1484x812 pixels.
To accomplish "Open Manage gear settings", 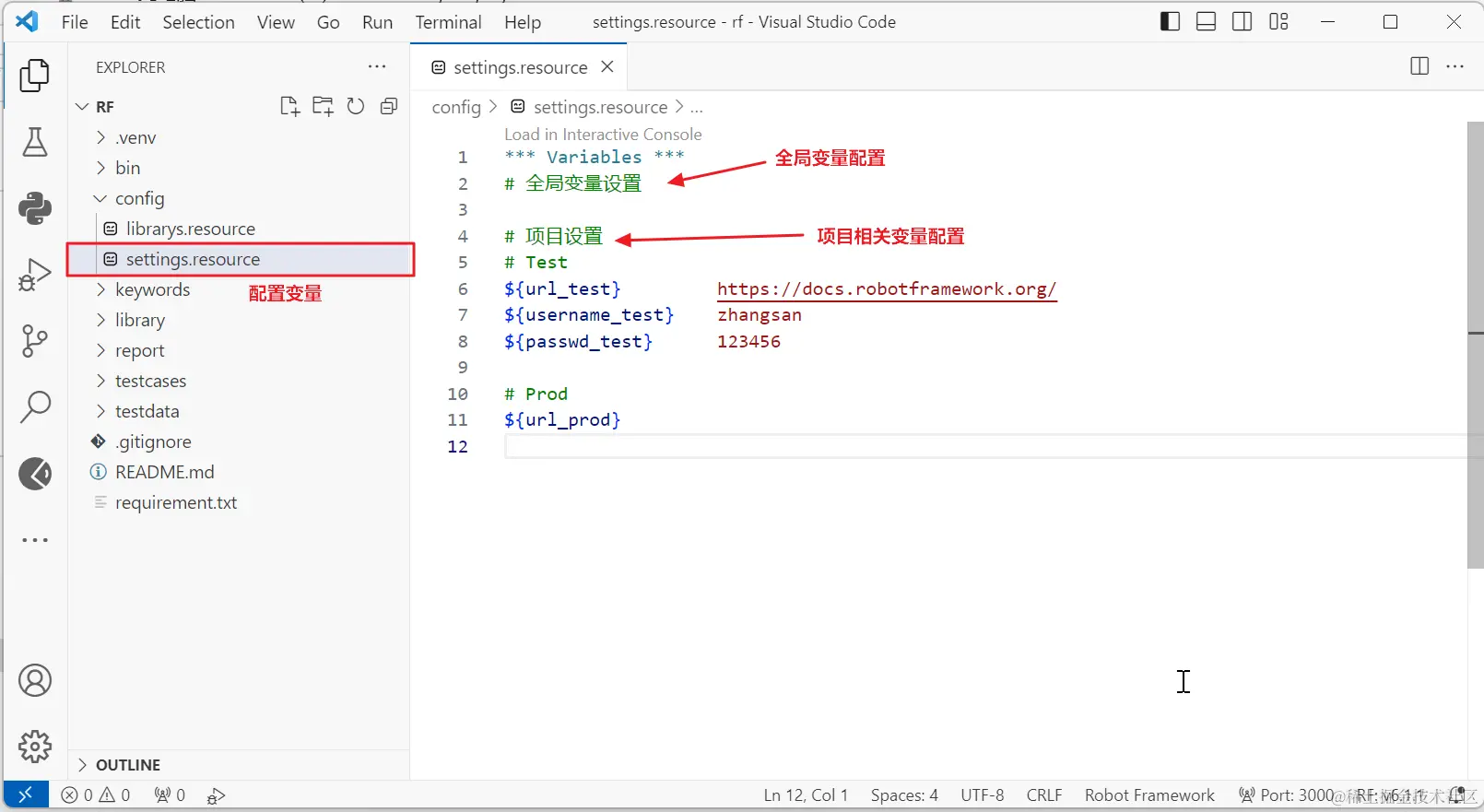I will coord(35,747).
